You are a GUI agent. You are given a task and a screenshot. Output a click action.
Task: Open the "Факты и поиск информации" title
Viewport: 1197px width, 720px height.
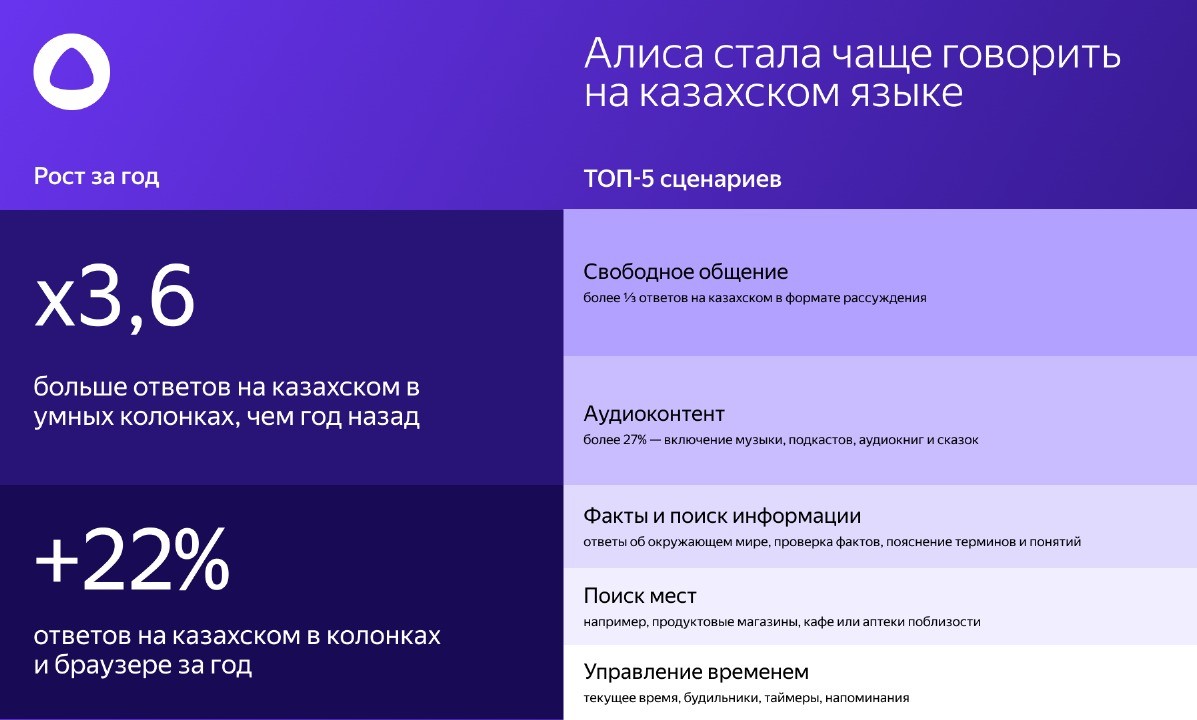pyautogui.click(x=722, y=516)
